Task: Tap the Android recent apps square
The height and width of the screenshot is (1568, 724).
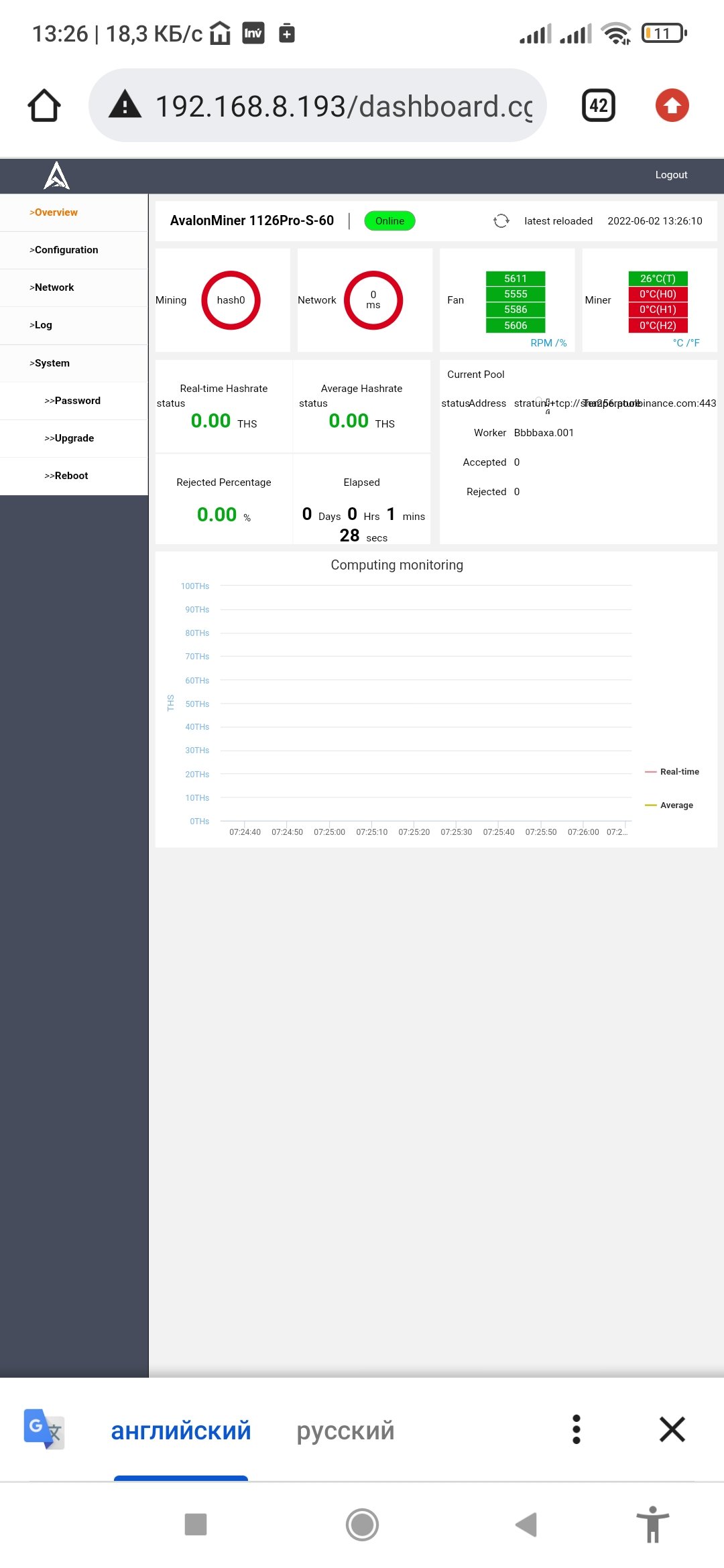Action: pyautogui.click(x=196, y=1524)
